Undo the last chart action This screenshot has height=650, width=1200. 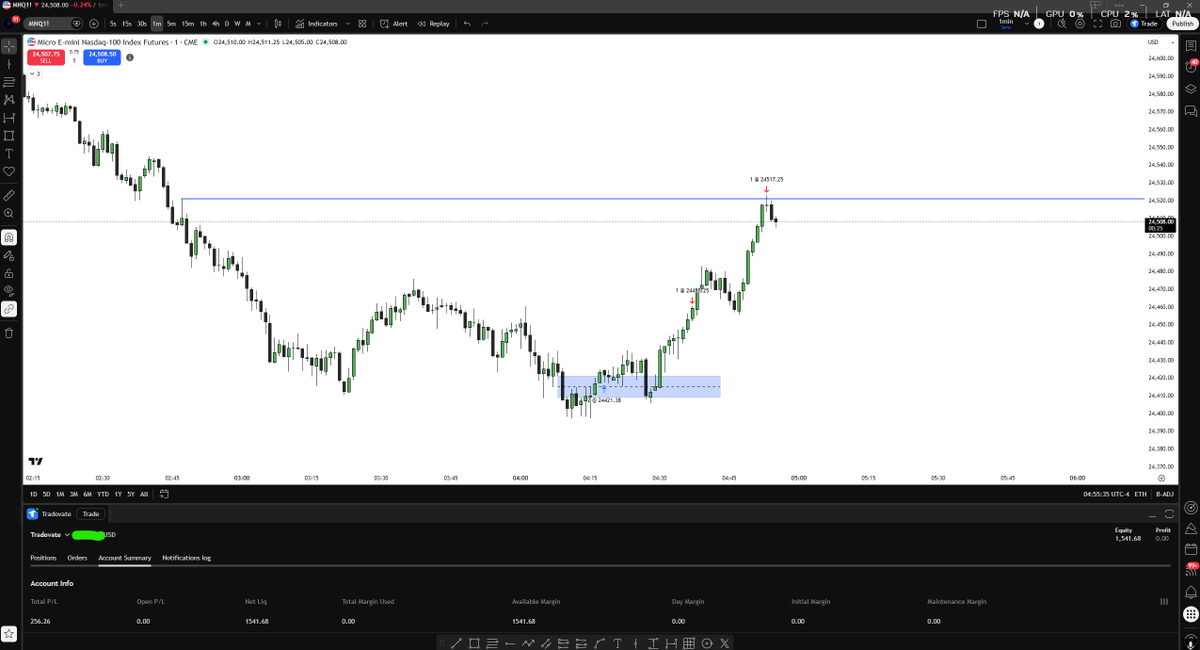(467, 23)
